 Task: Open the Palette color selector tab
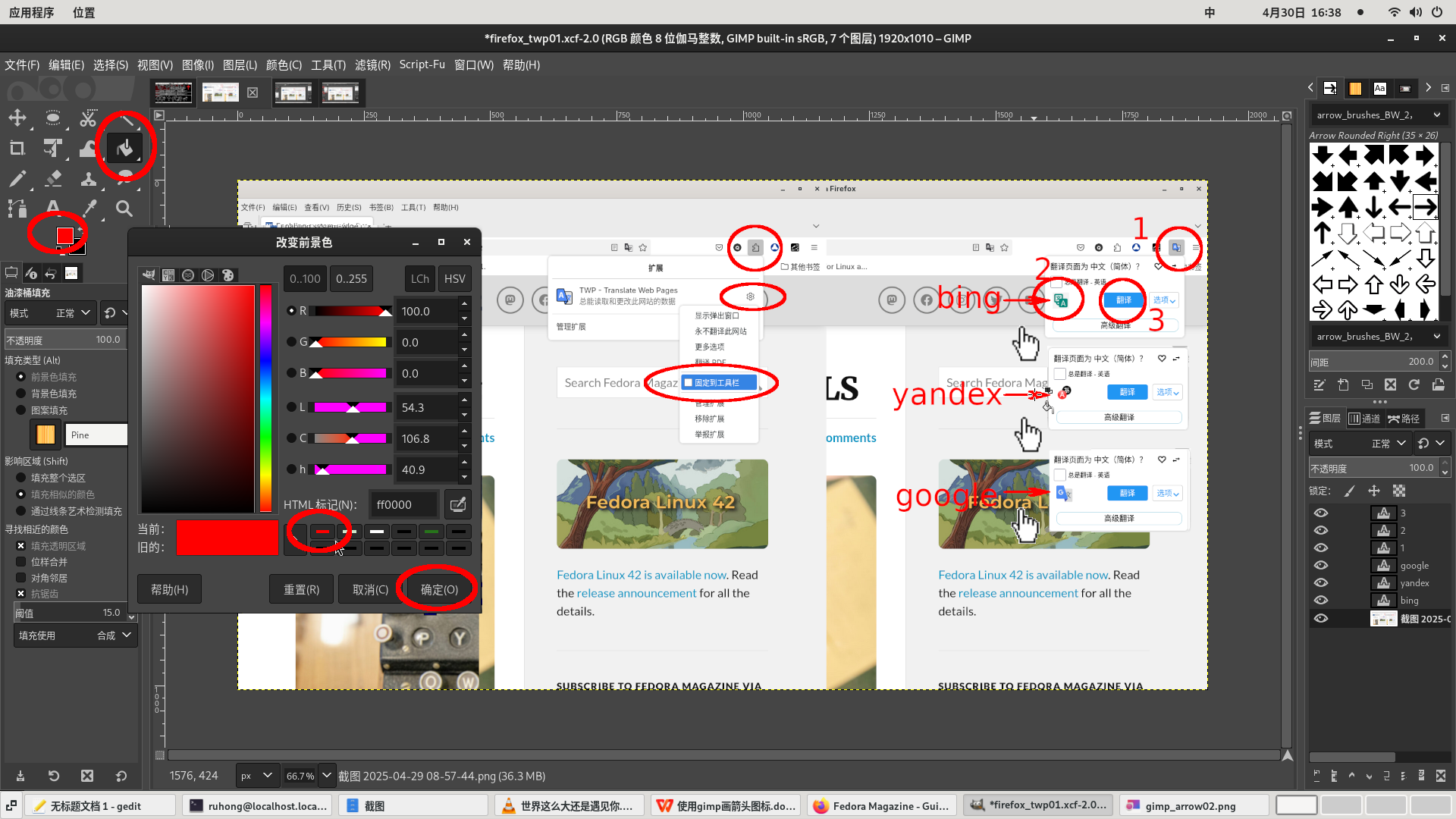(227, 275)
